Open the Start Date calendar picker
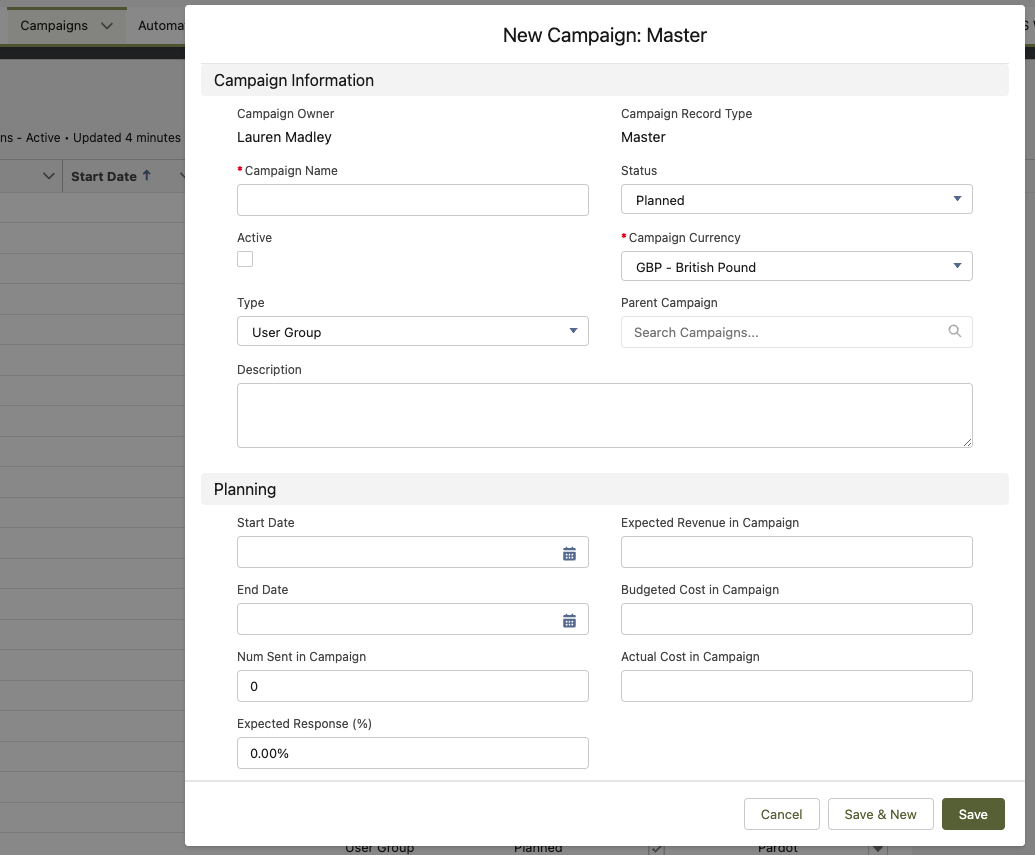Viewport: 1035px width, 855px height. [x=568, y=551]
